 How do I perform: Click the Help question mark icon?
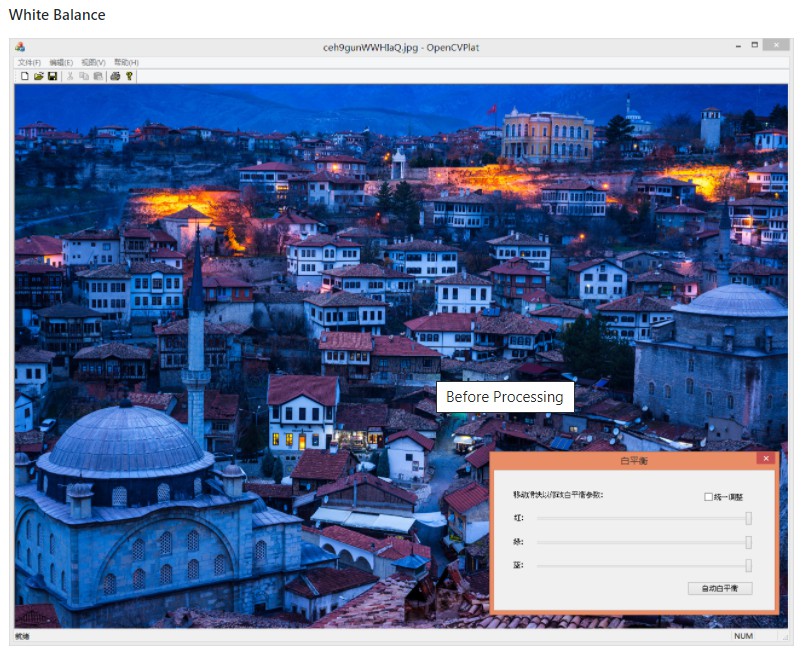[x=129, y=76]
